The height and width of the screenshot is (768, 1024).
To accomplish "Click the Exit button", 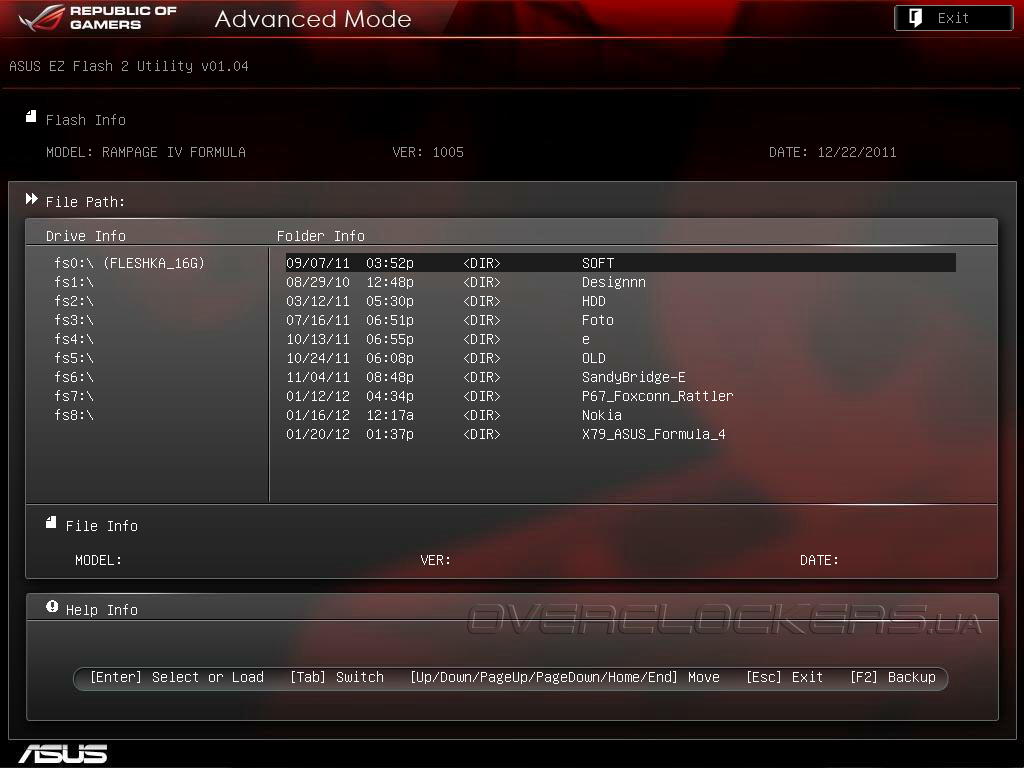I will [x=953, y=18].
